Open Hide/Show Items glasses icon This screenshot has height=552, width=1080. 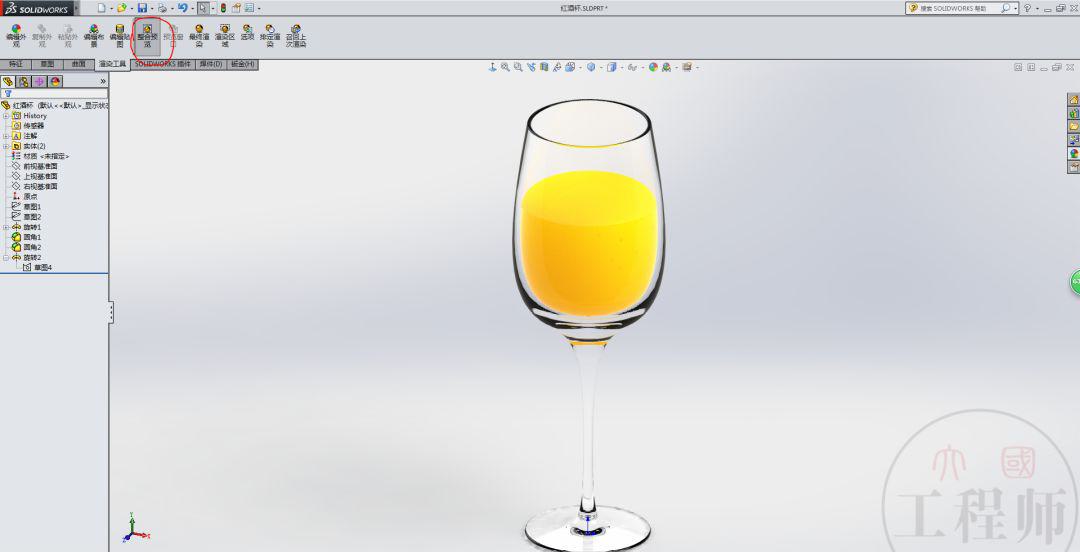tap(632, 67)
